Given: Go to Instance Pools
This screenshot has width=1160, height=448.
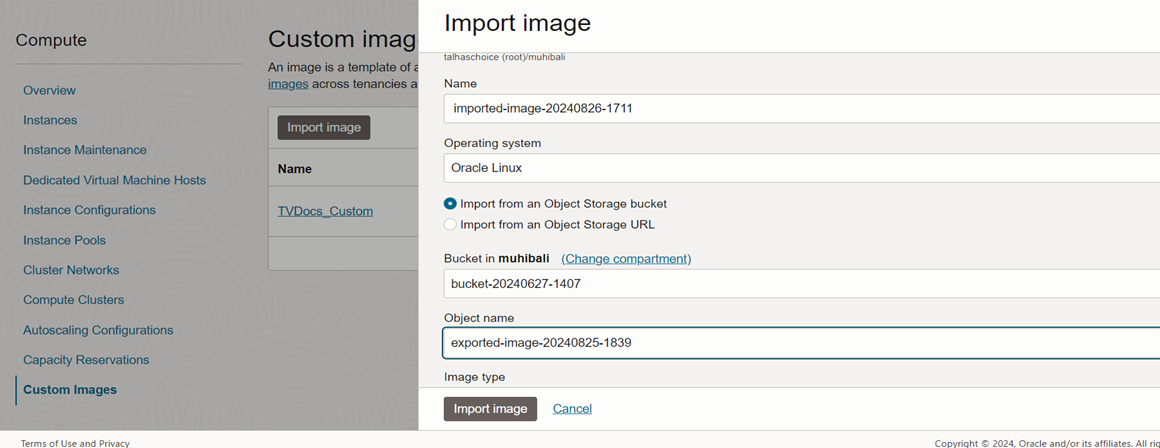Looking at the screenshot, I should tap(64, 240).
